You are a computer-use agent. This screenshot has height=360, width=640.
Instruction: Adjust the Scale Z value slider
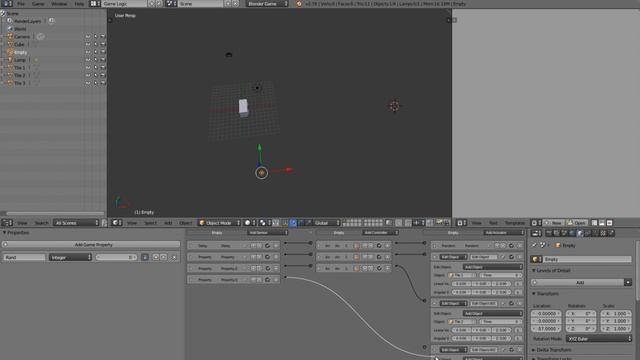(616, 329)
